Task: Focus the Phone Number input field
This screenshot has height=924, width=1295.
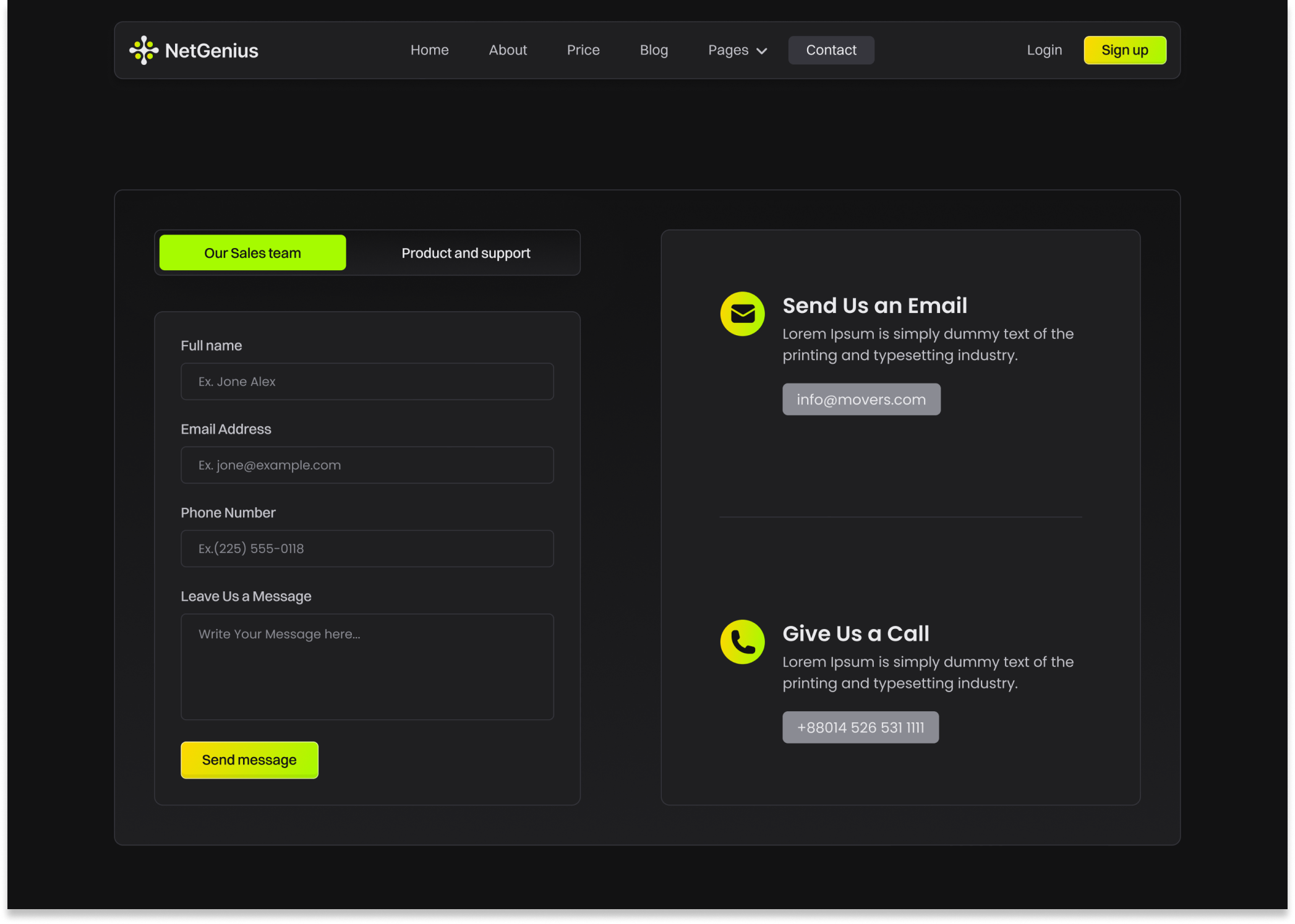Action: pyautogui.click(x=367, y=548)
